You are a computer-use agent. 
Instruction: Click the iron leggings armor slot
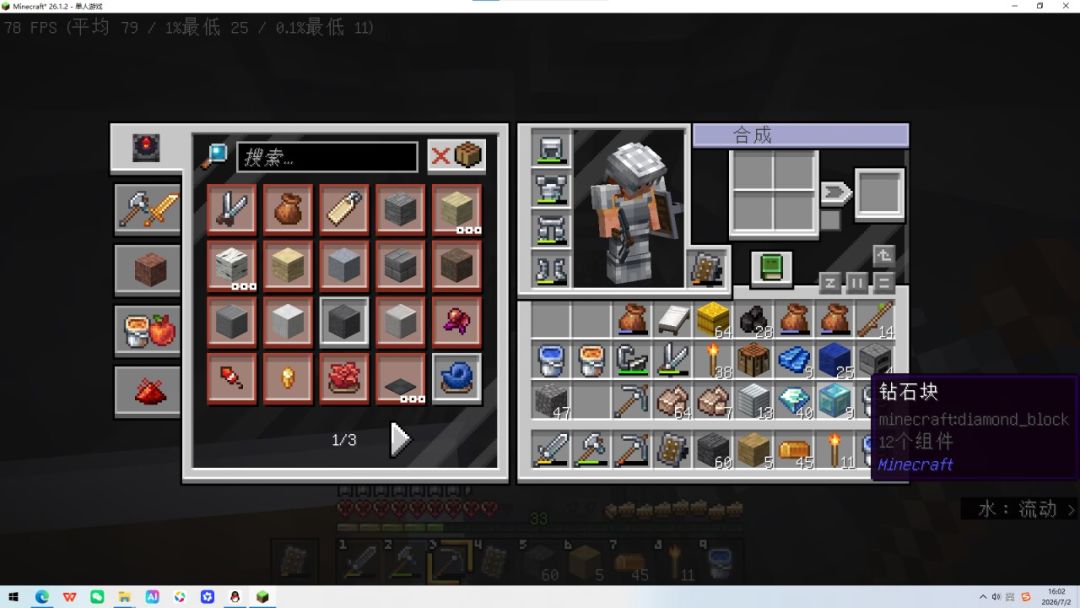551,230
